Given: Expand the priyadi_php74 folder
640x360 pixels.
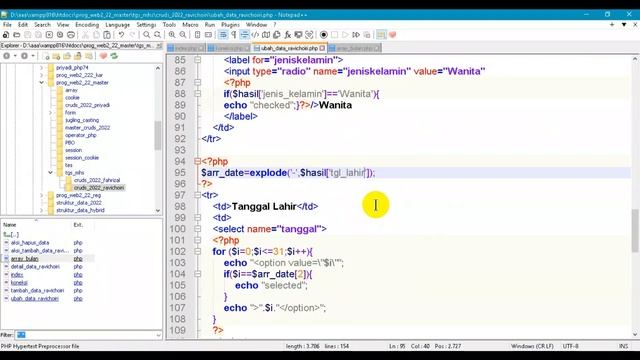Looking at the screenshot, I should (x=41, y=68).
